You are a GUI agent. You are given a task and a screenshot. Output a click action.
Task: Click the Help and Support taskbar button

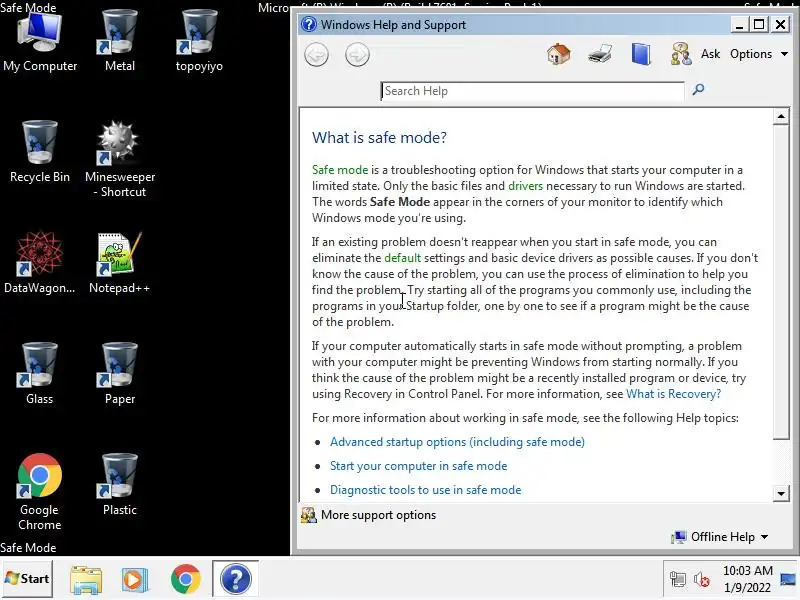tap(236, 579)
